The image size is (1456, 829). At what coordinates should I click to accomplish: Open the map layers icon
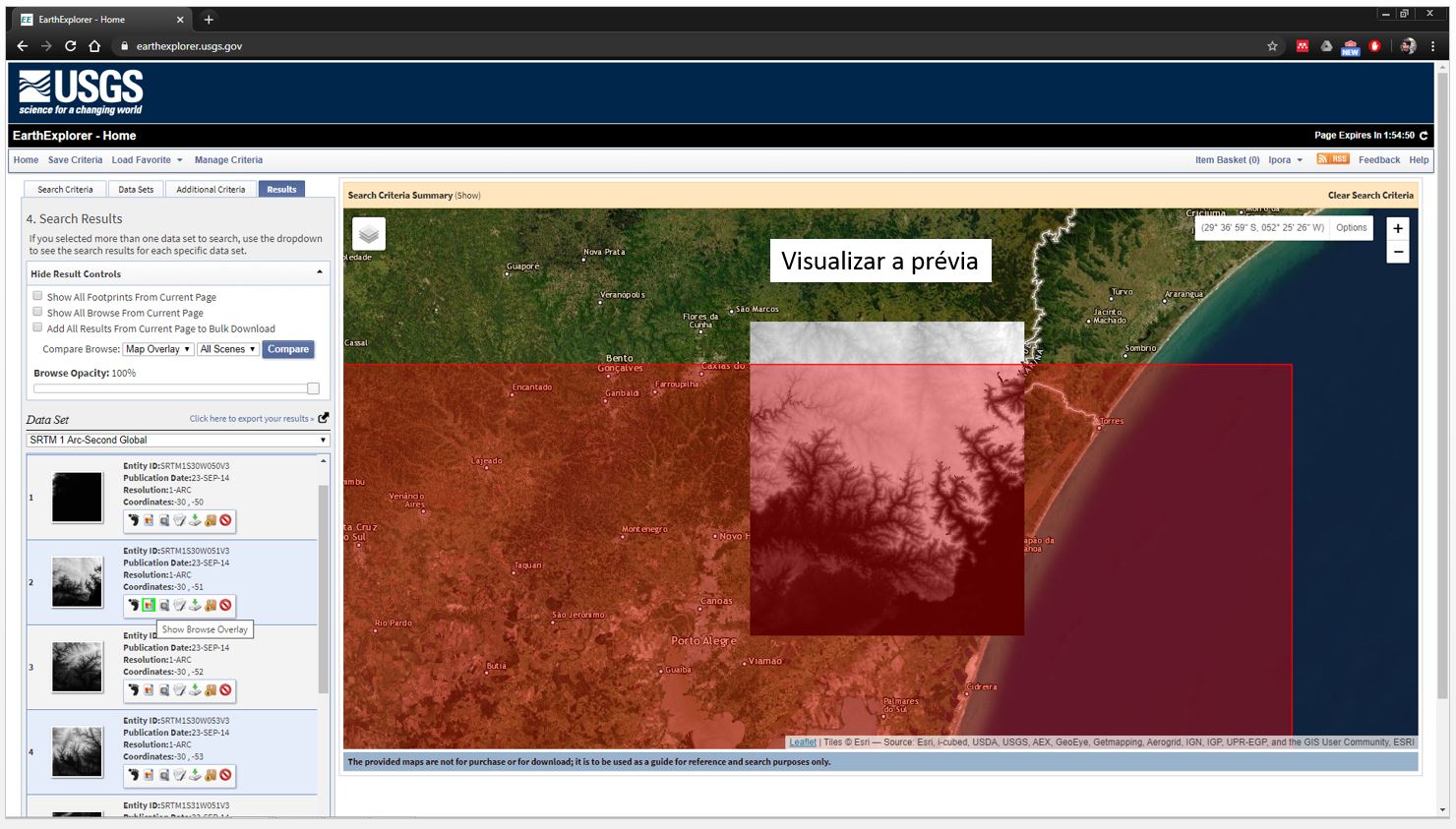point(369,234)
